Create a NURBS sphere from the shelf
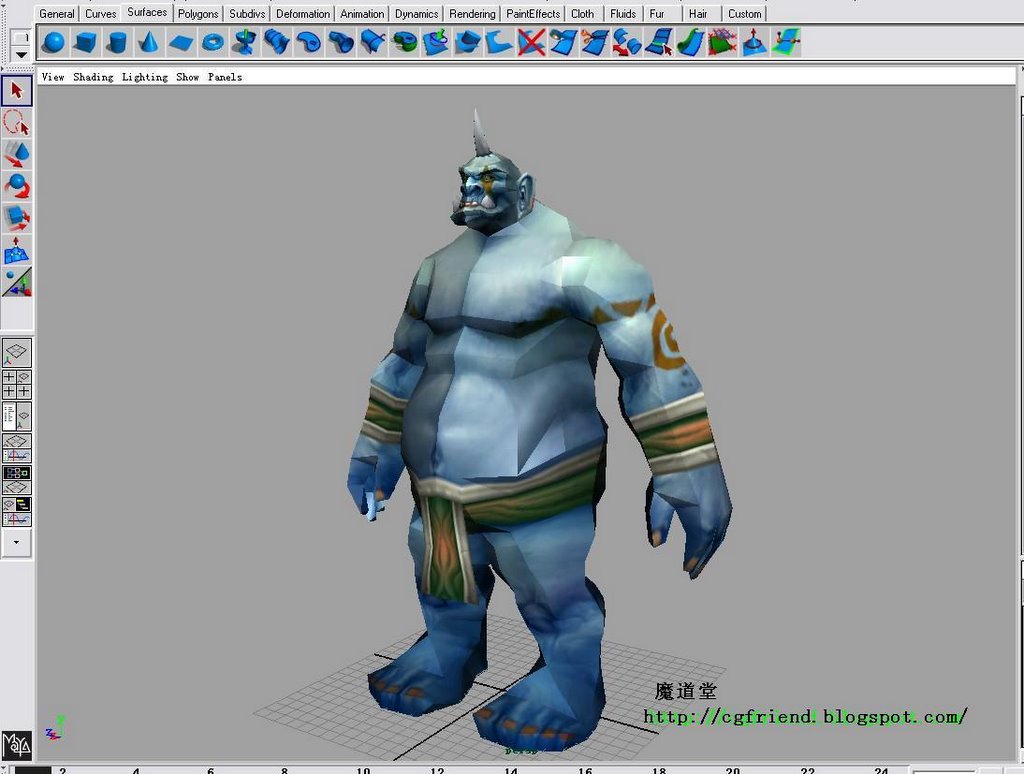The height and width of the screenshot is (774, 1024). click(x=53, y=42)
